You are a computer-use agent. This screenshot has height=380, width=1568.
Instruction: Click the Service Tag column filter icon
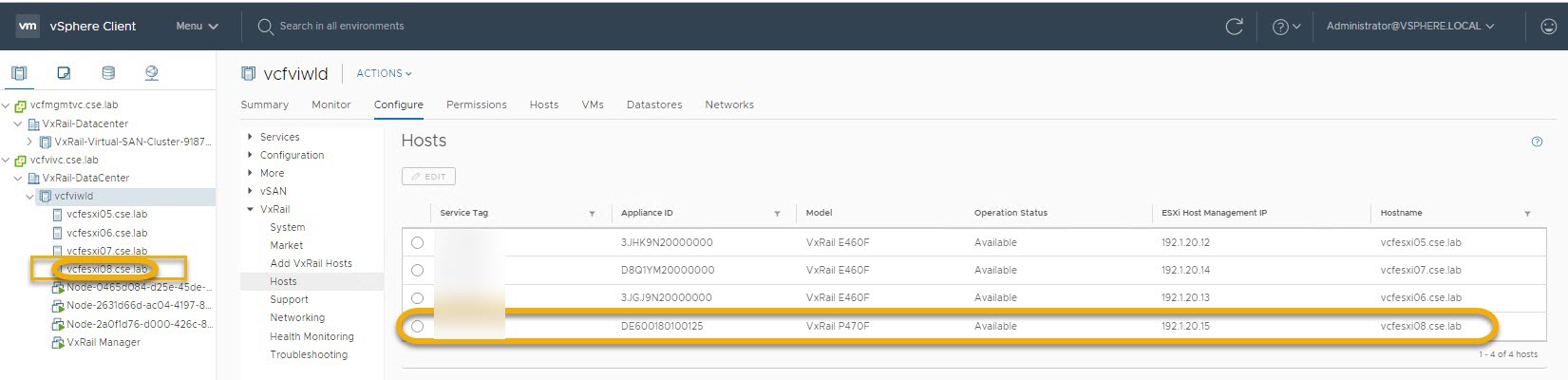pos(592,214)
